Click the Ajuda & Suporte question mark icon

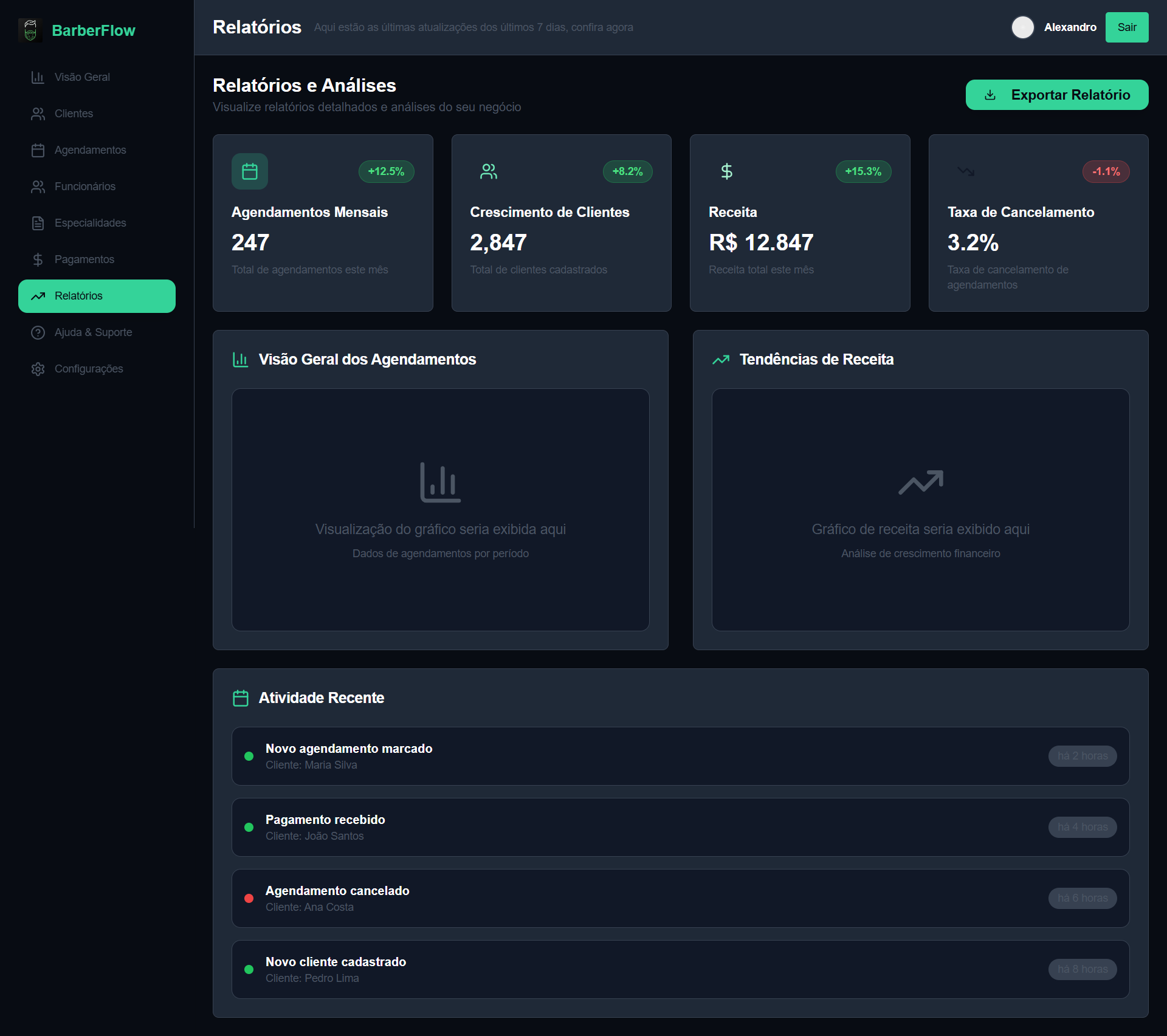38,332
